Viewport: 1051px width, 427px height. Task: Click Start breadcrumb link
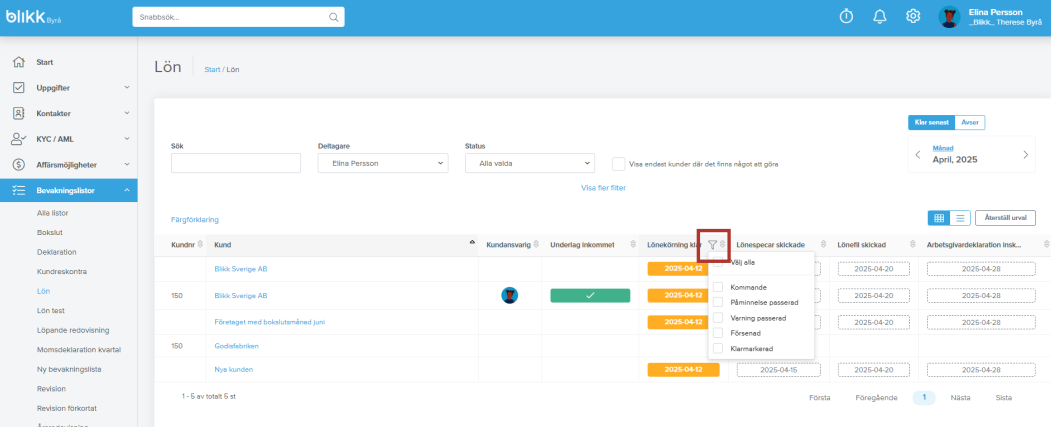pos(212,70)
